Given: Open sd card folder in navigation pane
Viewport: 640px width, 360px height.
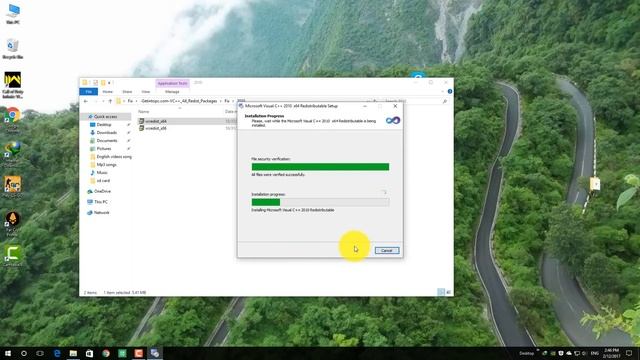Looking at the screenshot, I should point(103,180).
